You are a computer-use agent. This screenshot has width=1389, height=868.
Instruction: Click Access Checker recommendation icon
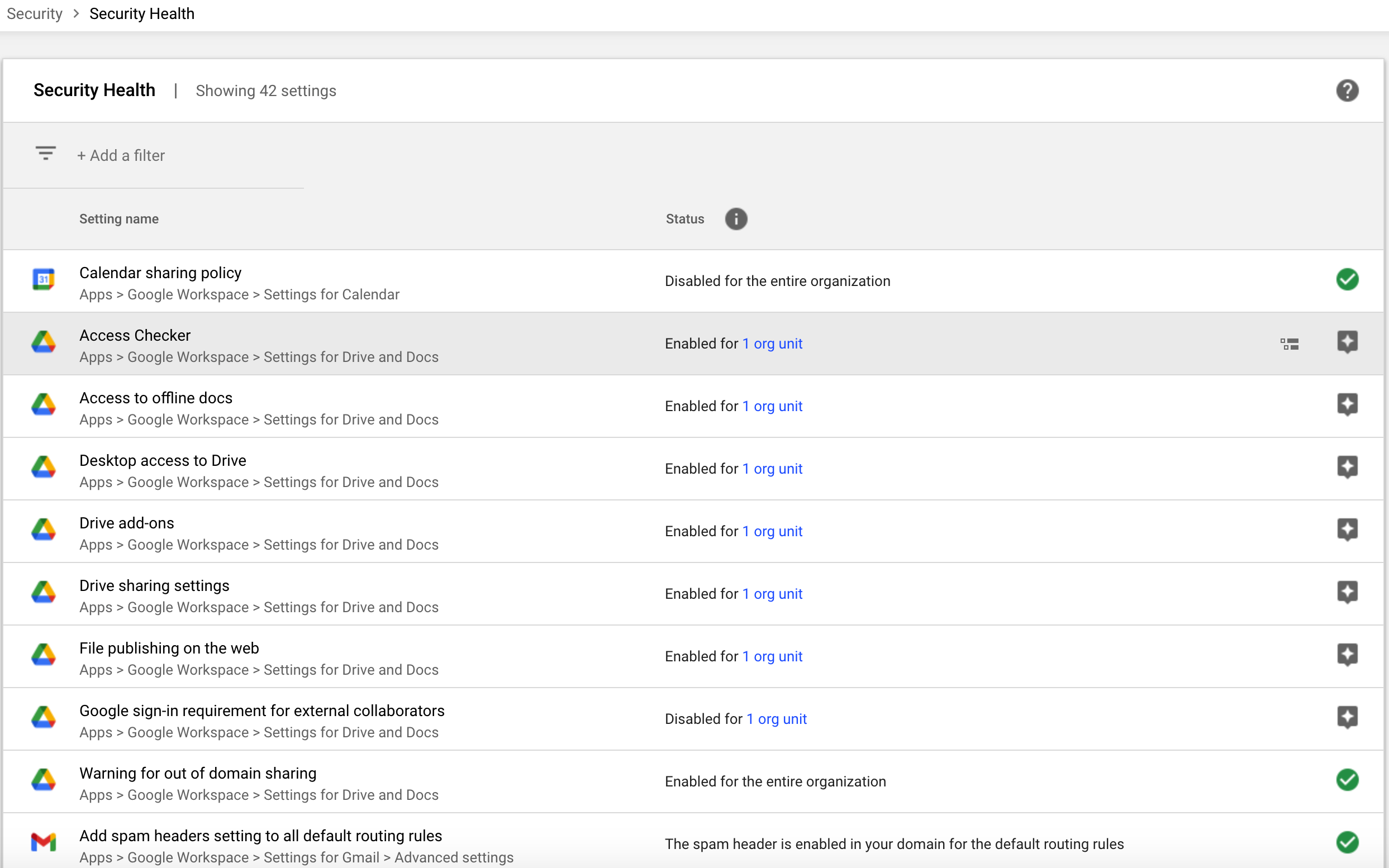tap(1347, 342)
